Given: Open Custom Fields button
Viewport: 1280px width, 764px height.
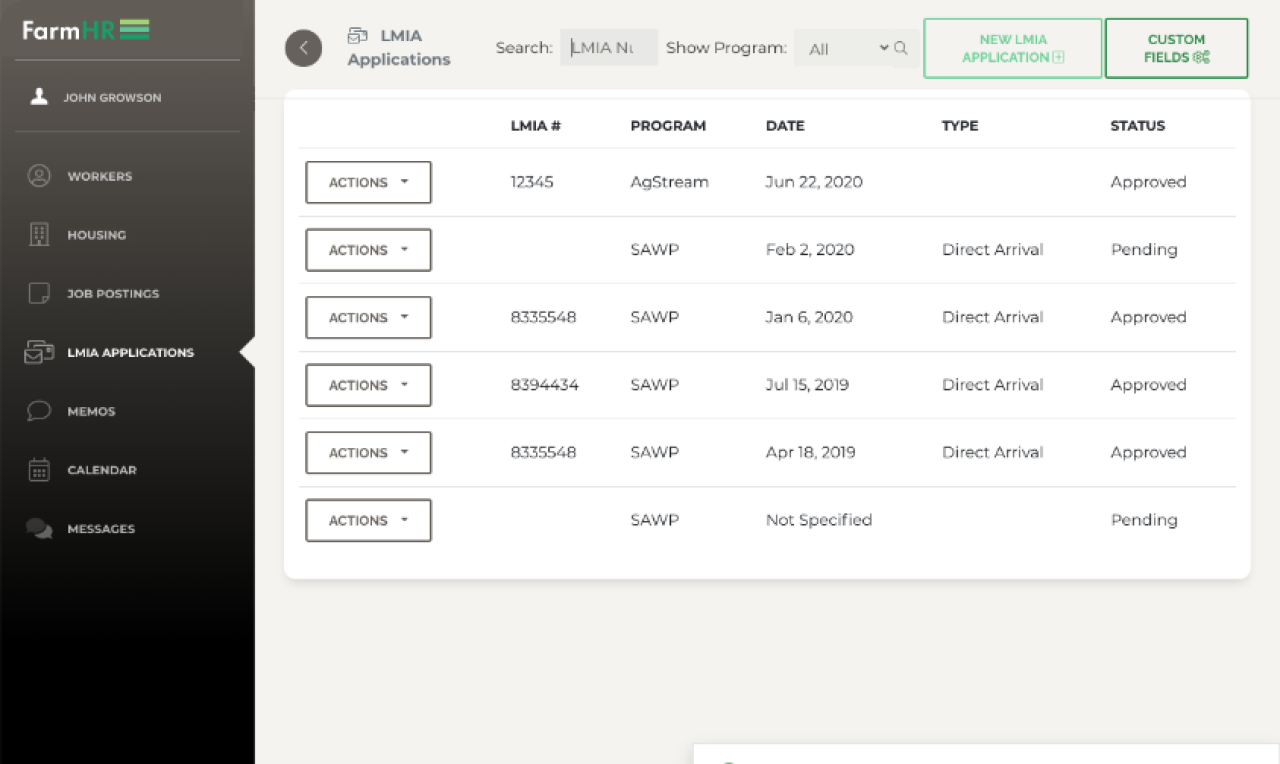Looking at the screenshot, I should point(1177,48).
